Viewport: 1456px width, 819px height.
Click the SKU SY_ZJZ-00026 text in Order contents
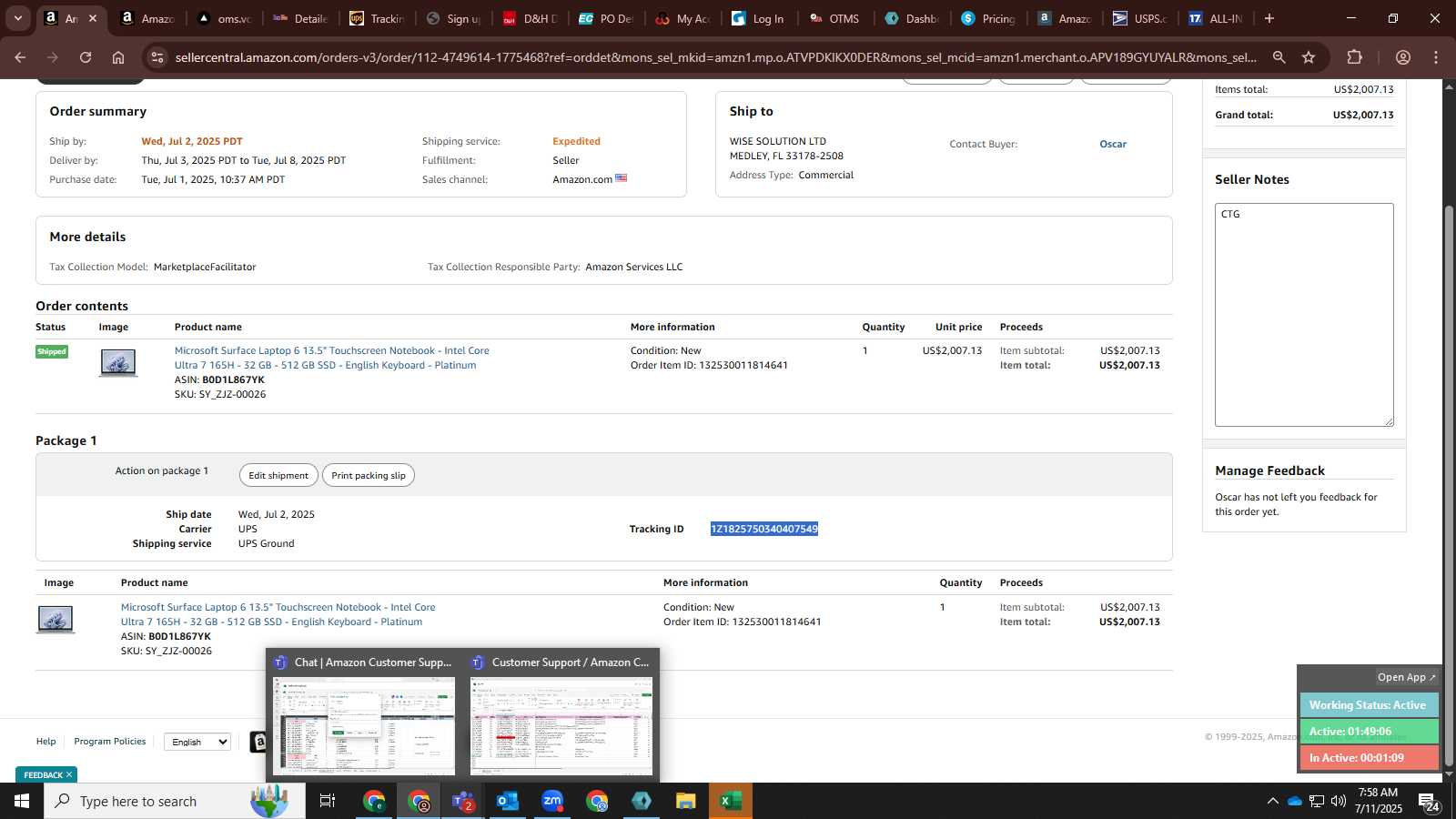point(220,394)
